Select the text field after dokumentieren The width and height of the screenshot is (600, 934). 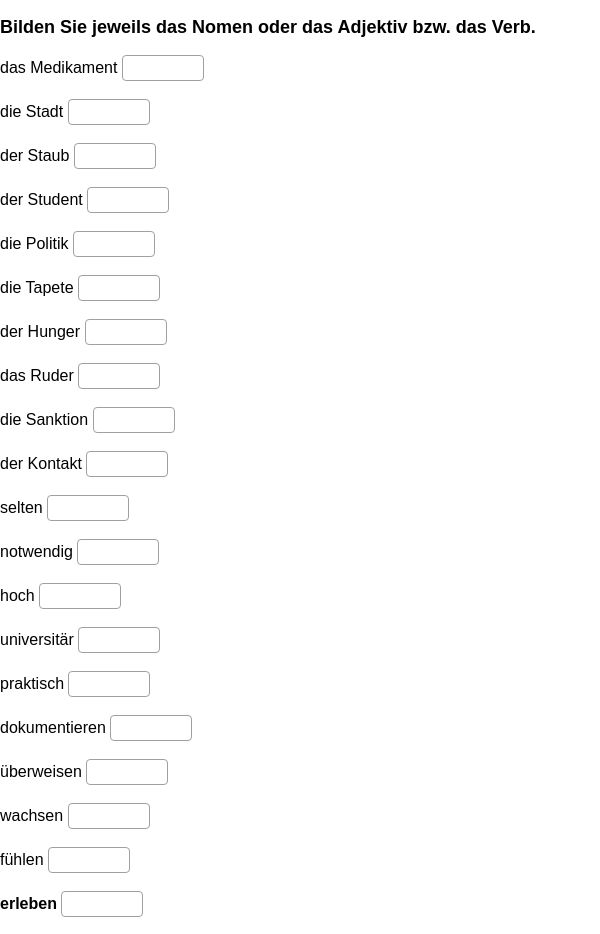point(151,729)
